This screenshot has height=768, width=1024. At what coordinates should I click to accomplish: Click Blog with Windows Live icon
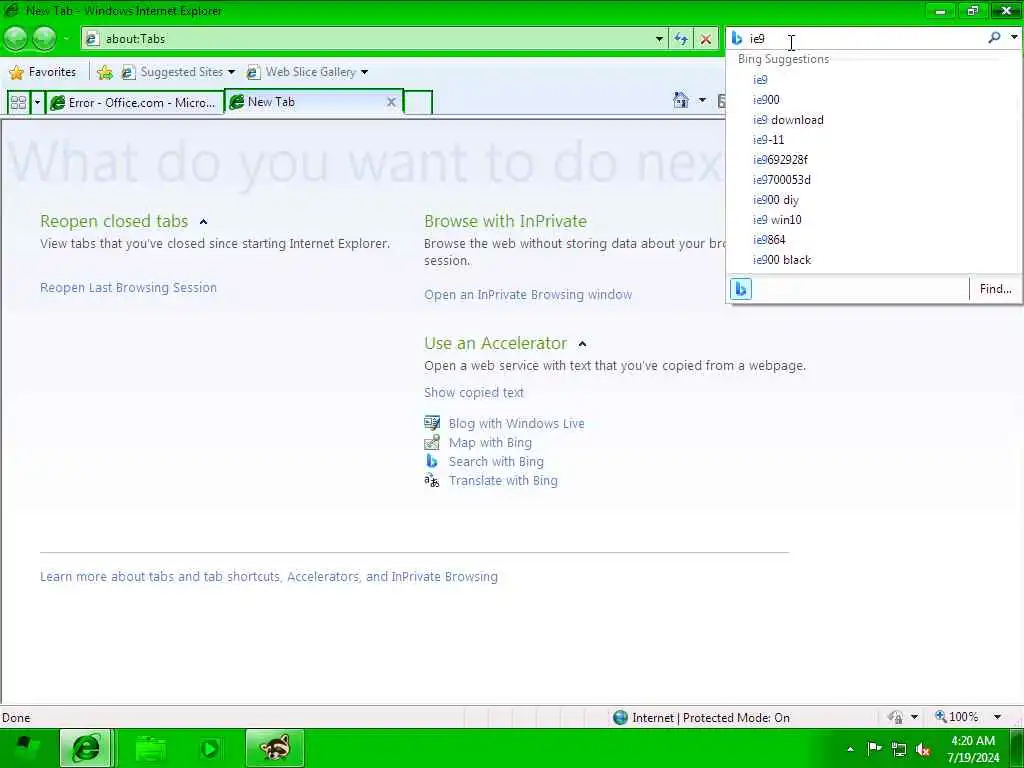(432, 423)
